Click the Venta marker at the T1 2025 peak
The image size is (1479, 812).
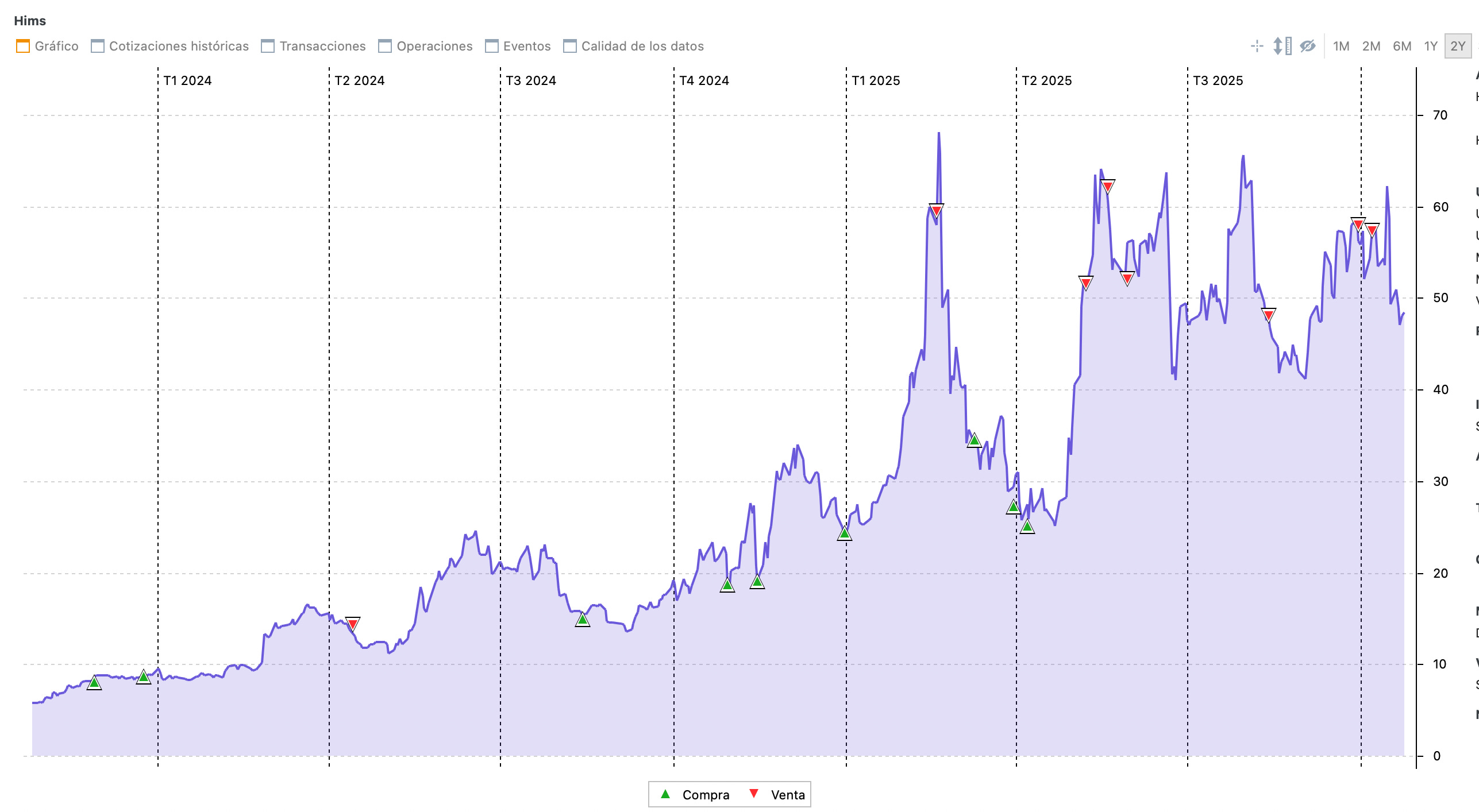(936, 211)
